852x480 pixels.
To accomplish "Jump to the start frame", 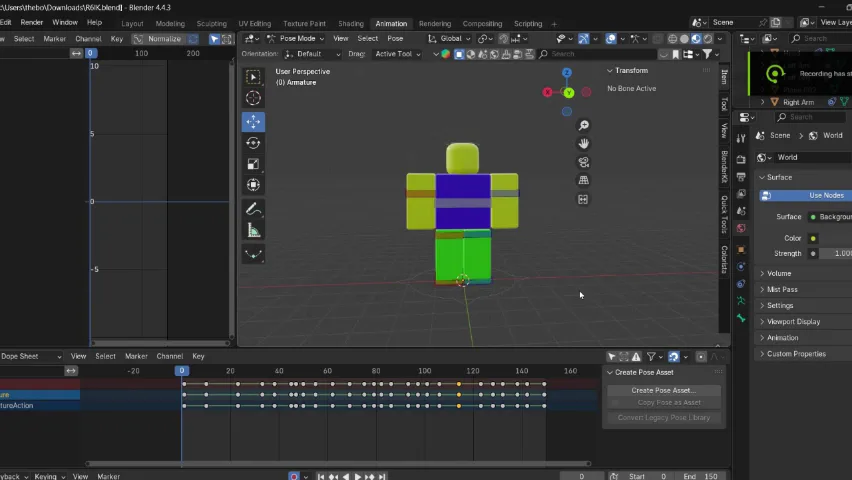I will (321, 476).
